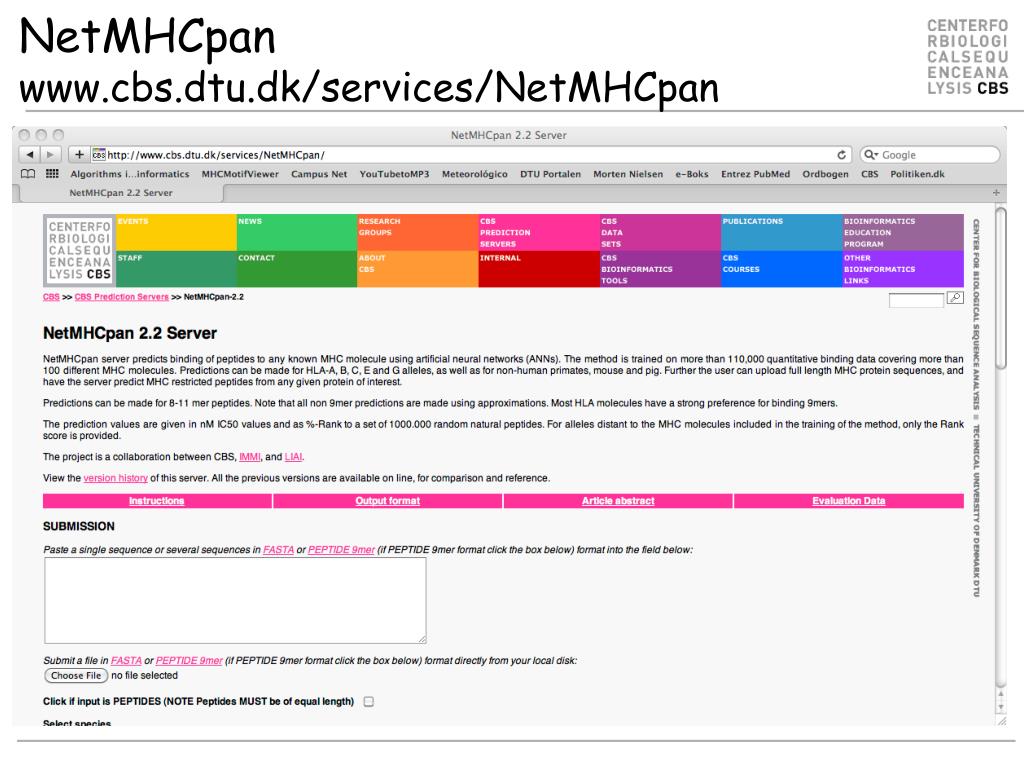Open CBS Bioinformatics Tools tile

[660, 269]
